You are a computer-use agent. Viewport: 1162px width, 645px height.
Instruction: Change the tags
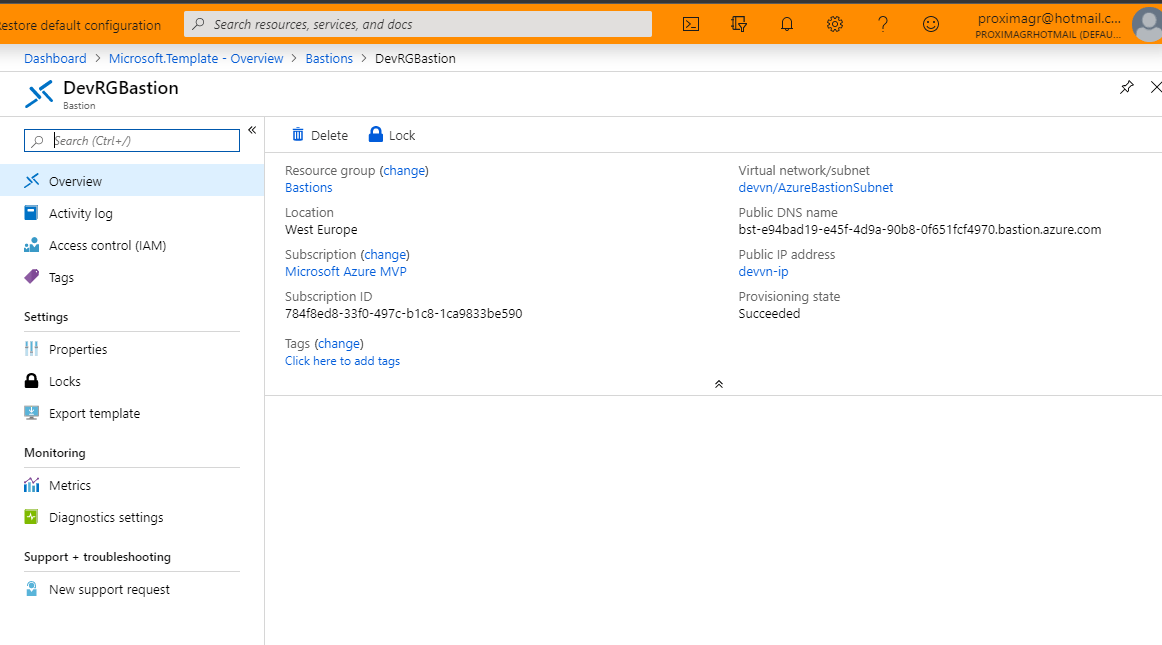tap(339, 344)
